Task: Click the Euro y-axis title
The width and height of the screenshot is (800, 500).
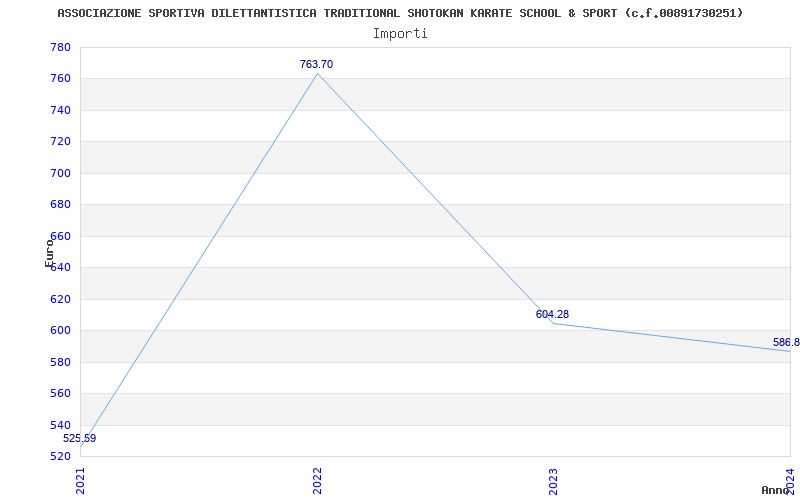Action: tap(49, 254)
